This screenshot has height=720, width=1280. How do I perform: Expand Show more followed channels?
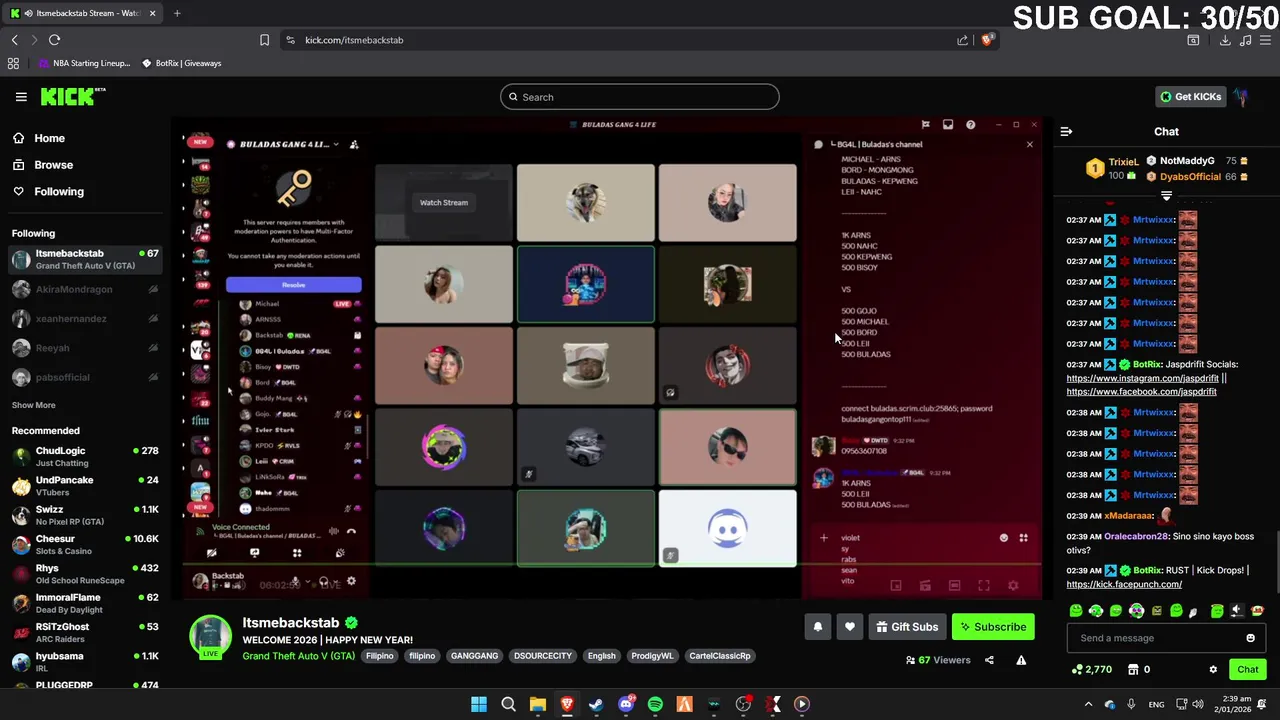(33, 405)
